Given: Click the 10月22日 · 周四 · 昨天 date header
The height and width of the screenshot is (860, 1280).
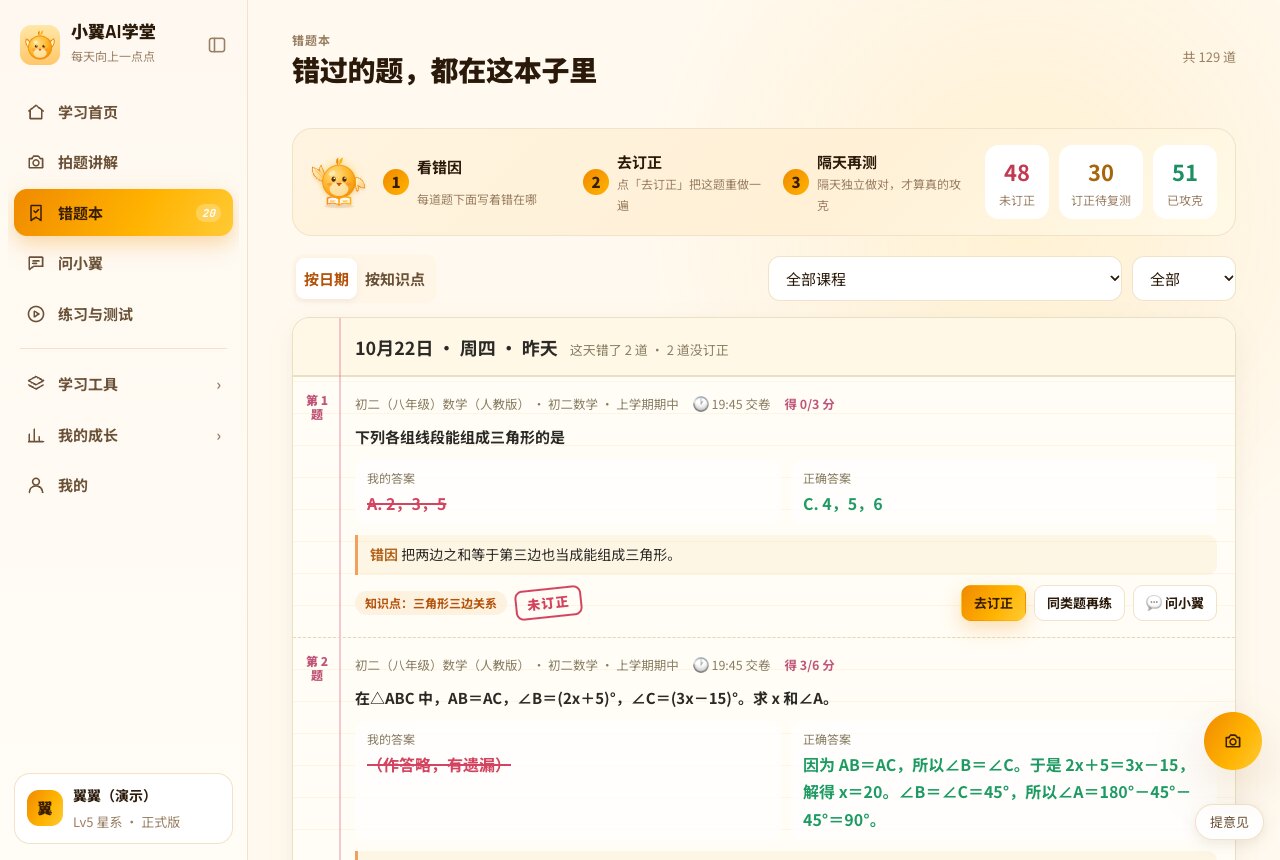Looking at the screenshot, I should (456, 348).
